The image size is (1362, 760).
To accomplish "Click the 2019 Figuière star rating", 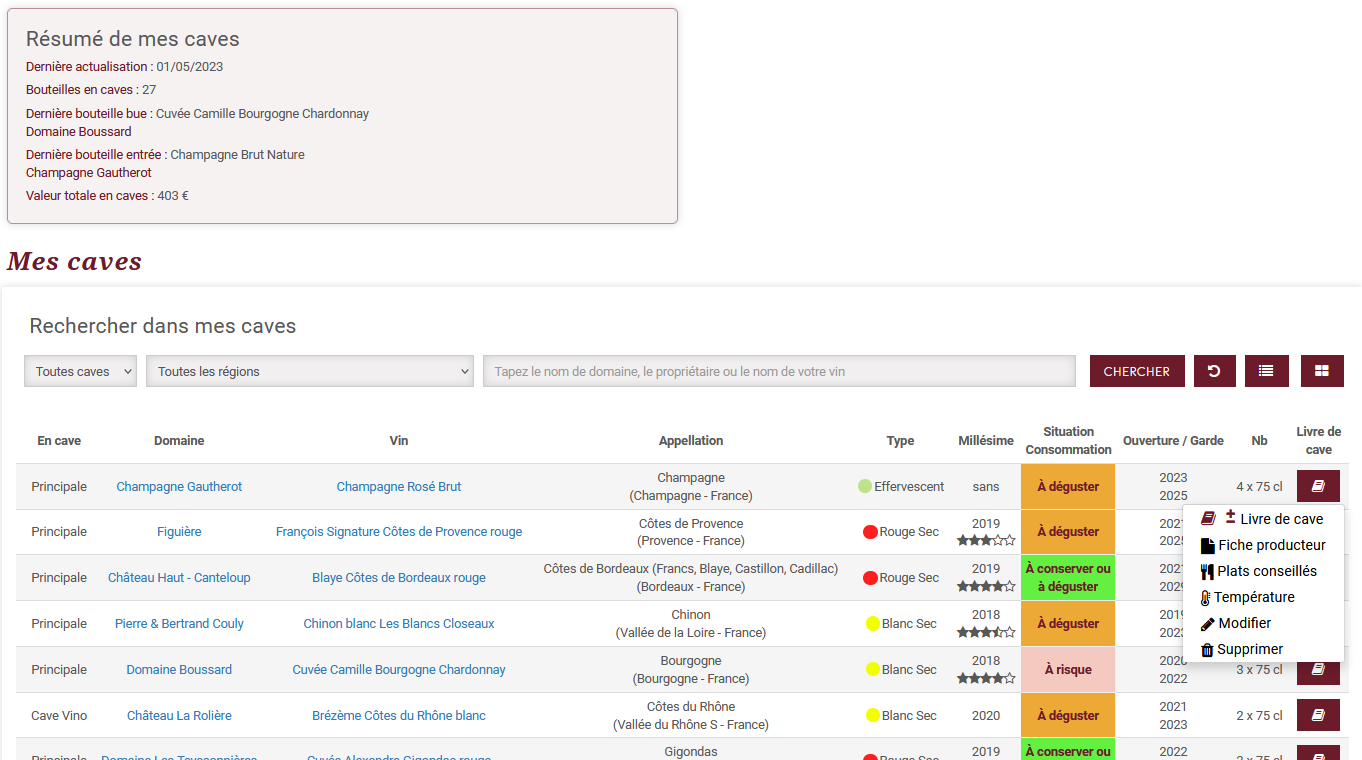I will point(985,541).
